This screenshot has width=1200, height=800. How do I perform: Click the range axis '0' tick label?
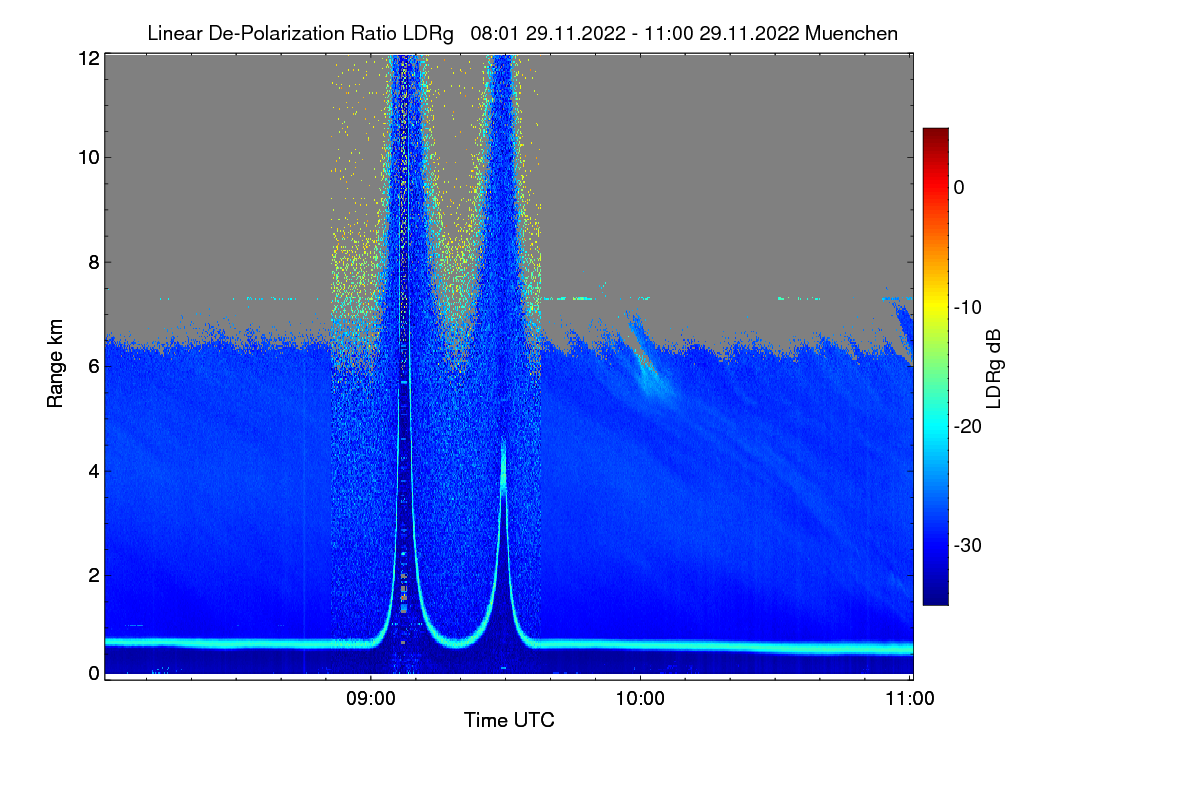(x=93, y=673)
